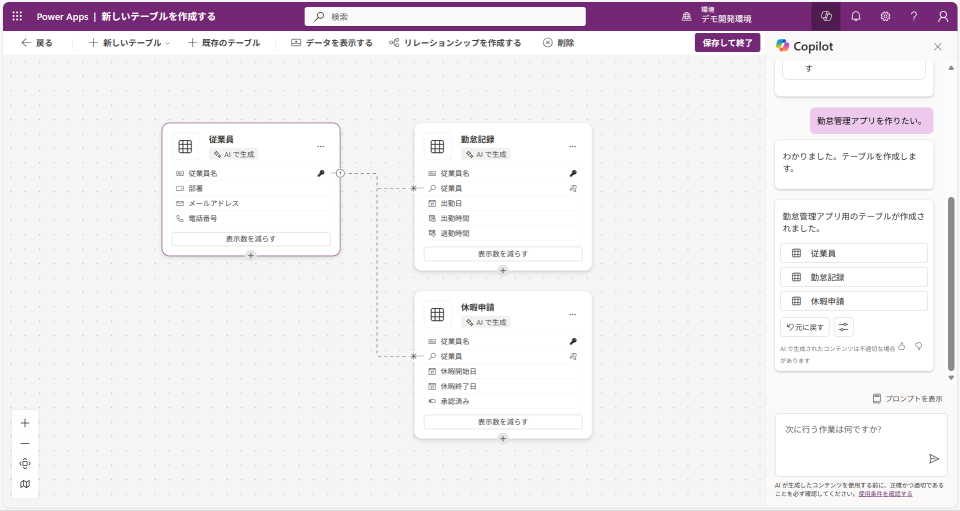960x511 pixels.
Task: Open 使用条件を確認する link
Action: 885,494
